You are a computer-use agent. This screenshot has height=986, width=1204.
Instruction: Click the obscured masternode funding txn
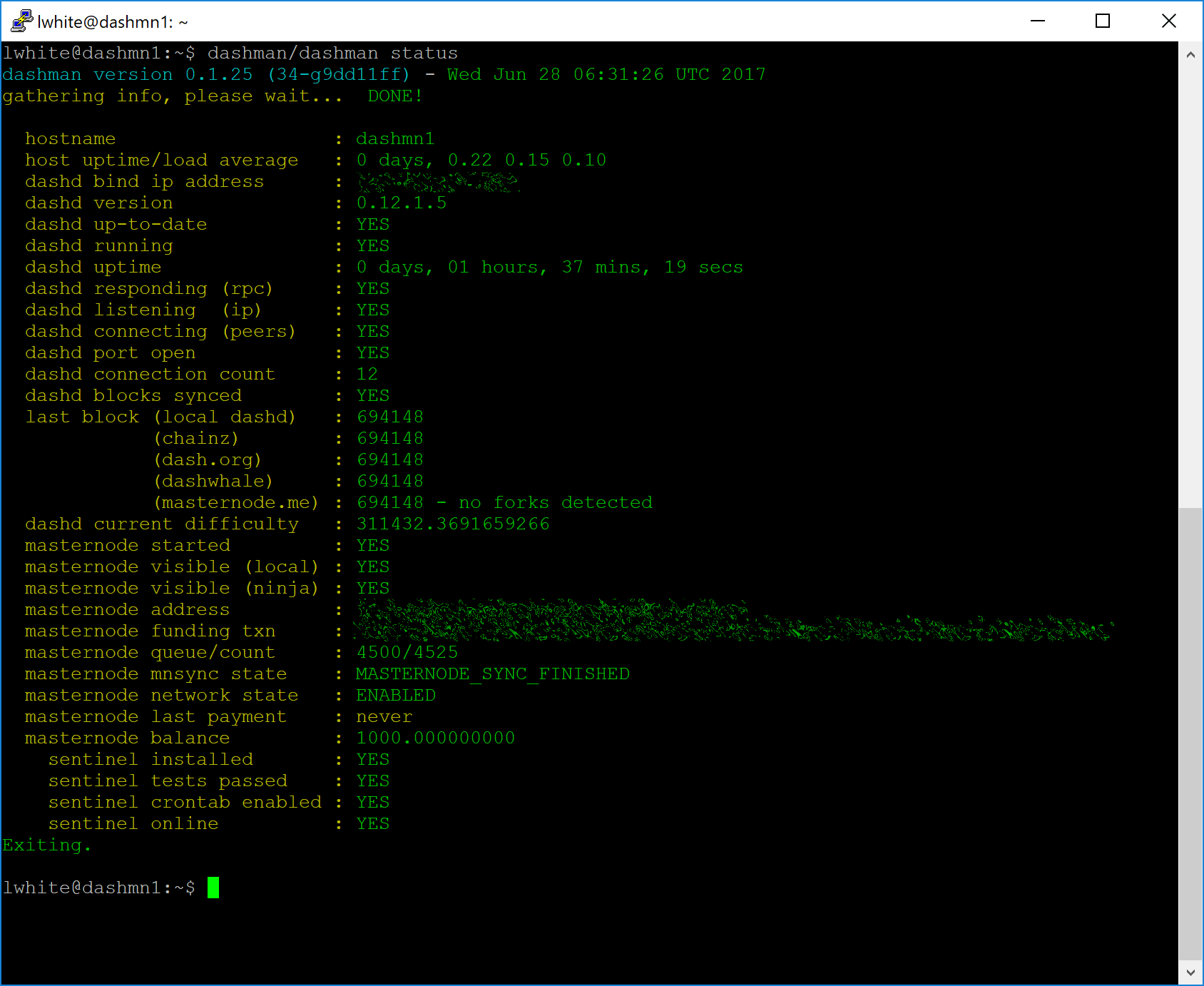click(733, 630)
